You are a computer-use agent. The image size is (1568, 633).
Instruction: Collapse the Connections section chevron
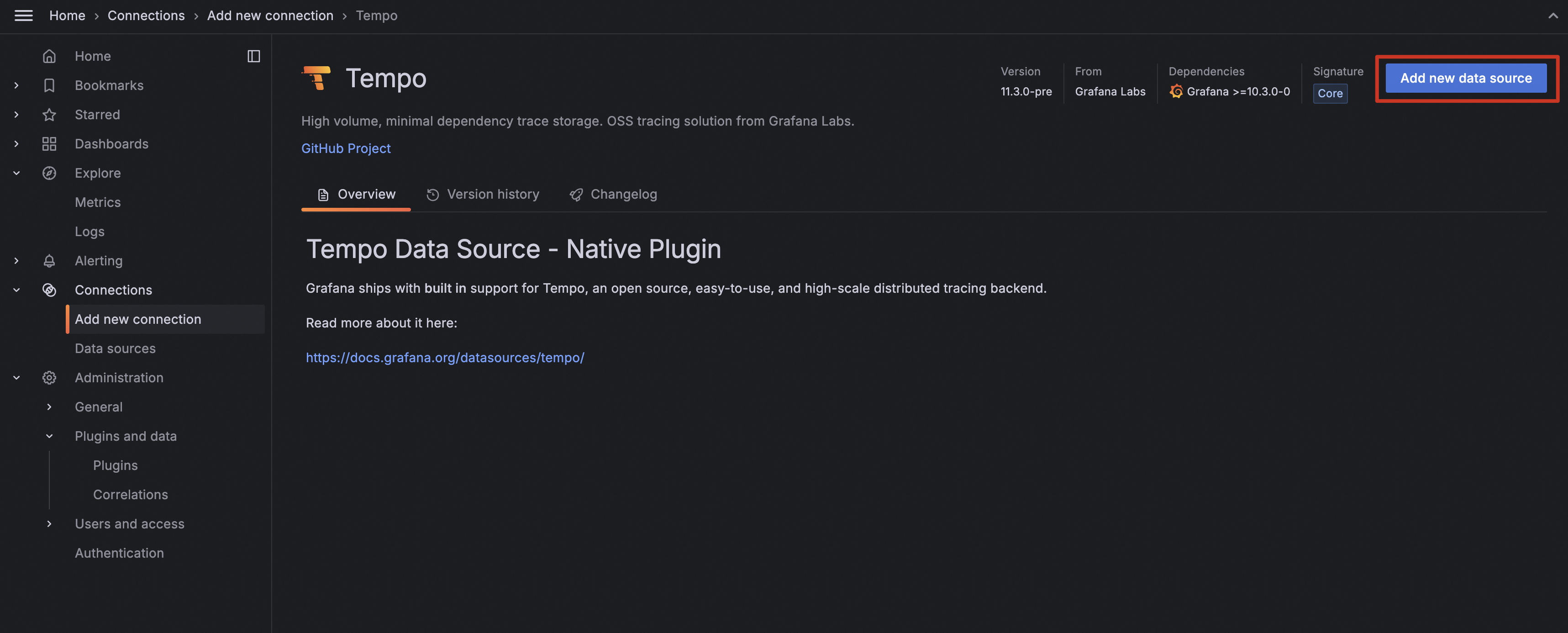(x=16, y=290)
